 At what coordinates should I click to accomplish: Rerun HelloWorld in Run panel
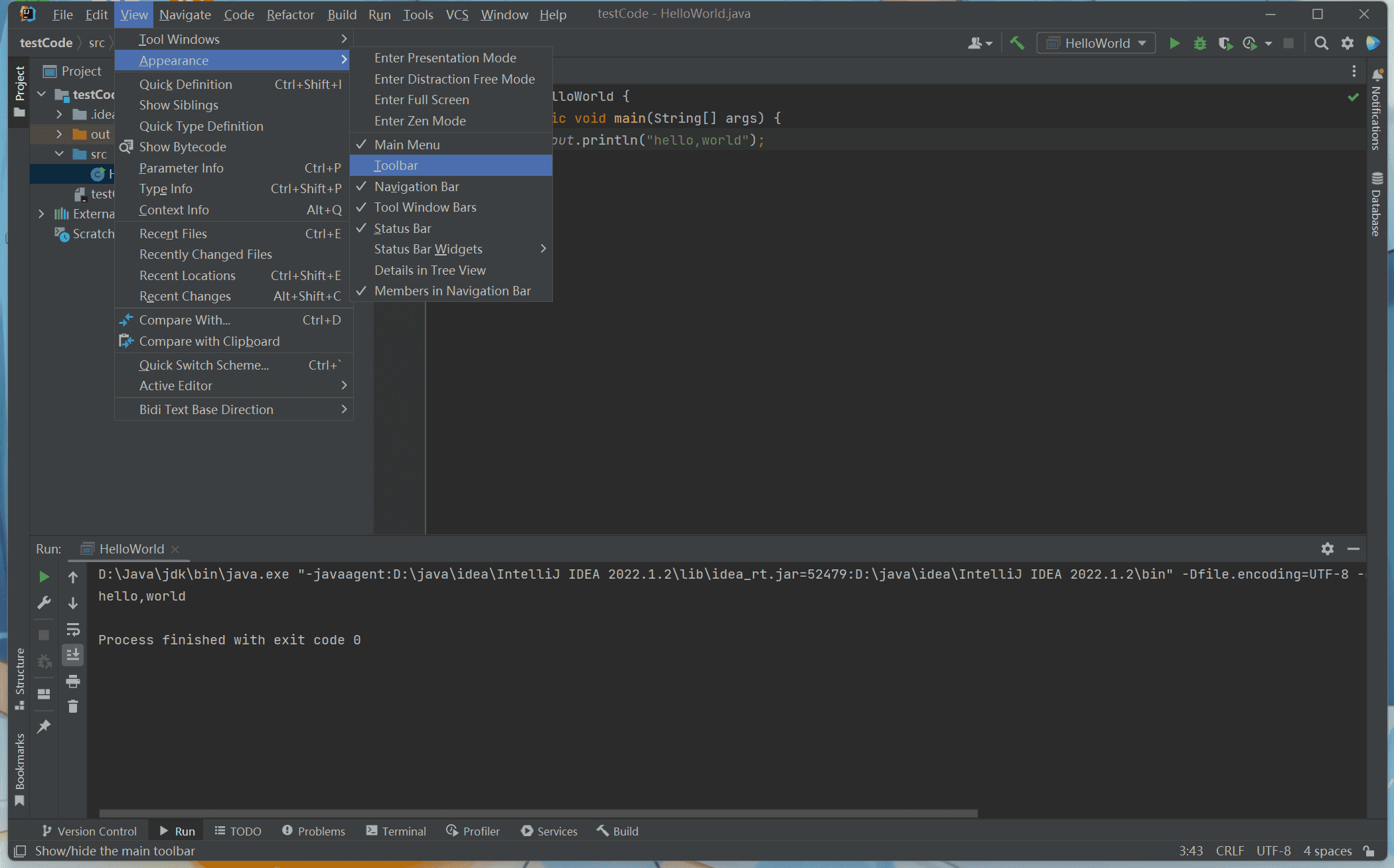pyautogui.click(x=44, y=576)
